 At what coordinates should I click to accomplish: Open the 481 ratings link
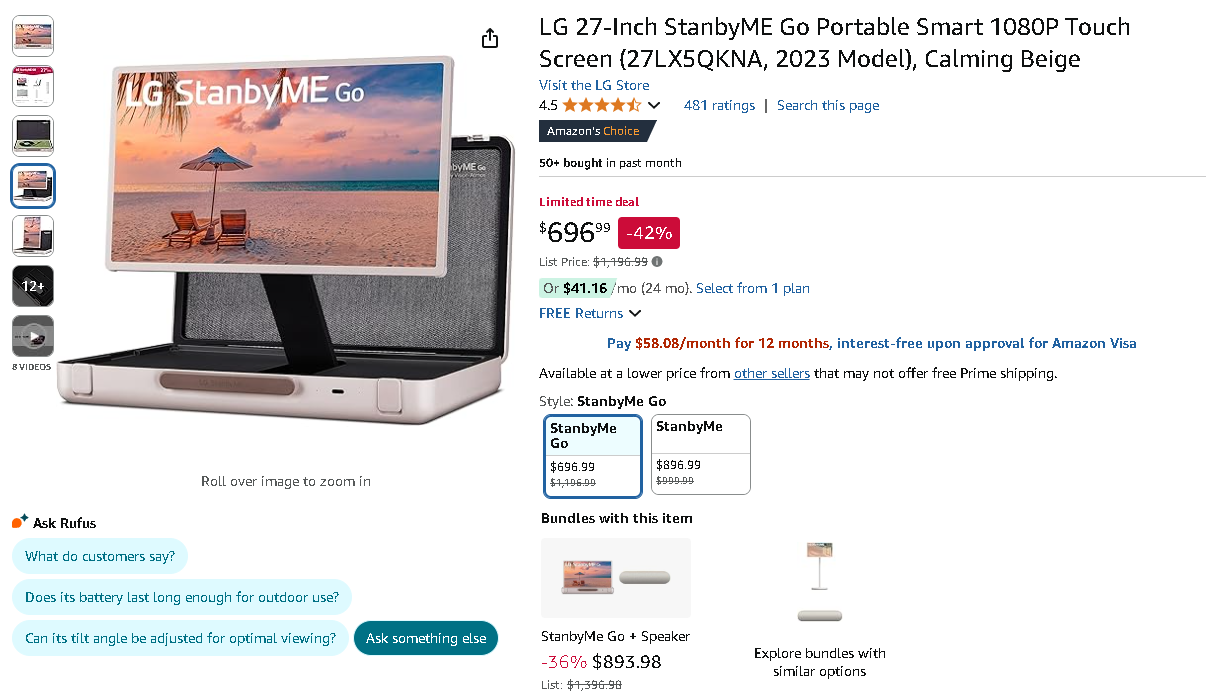[x=719, y=105]
